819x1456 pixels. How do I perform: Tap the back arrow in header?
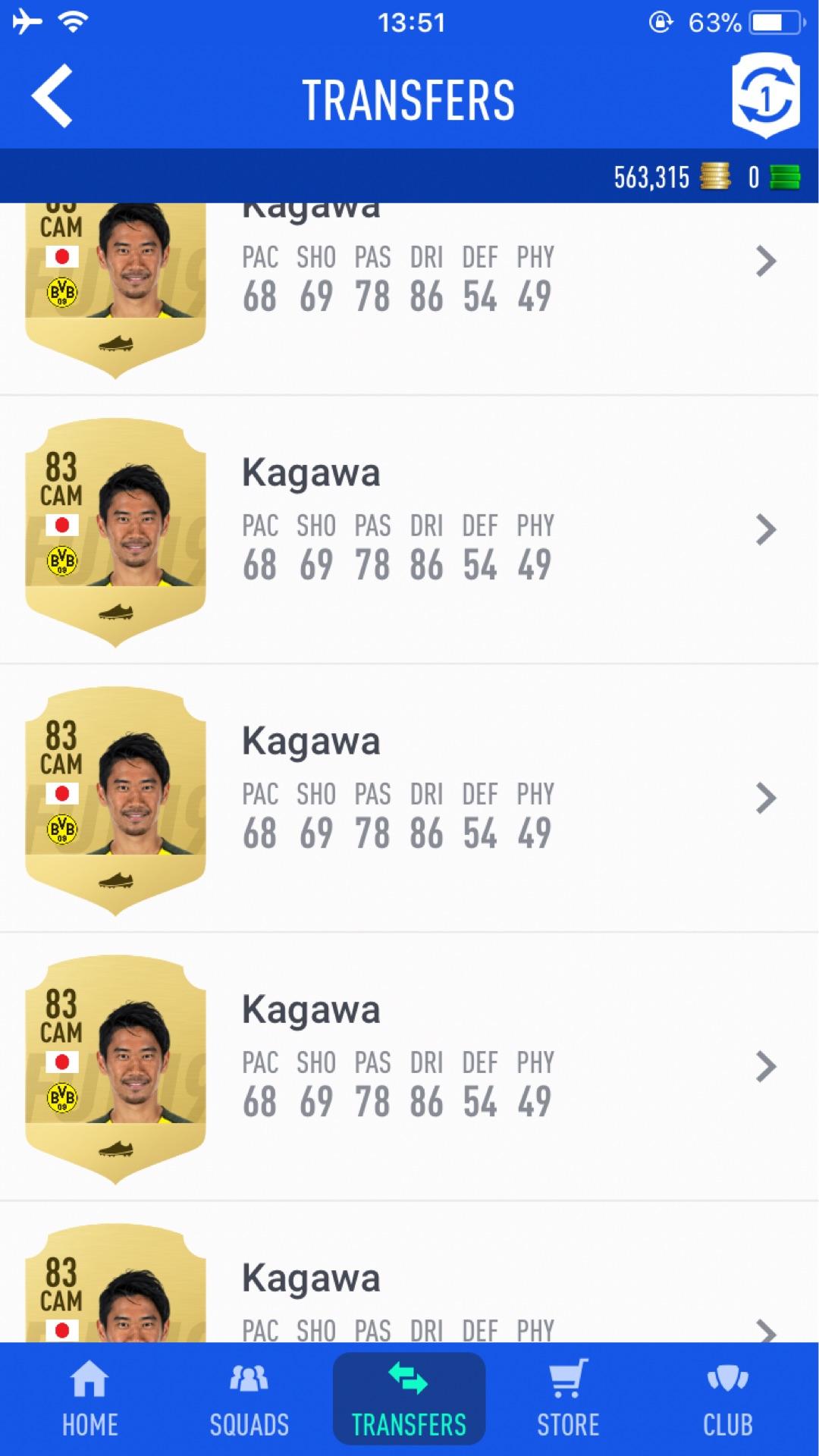[x=52, y=96]
